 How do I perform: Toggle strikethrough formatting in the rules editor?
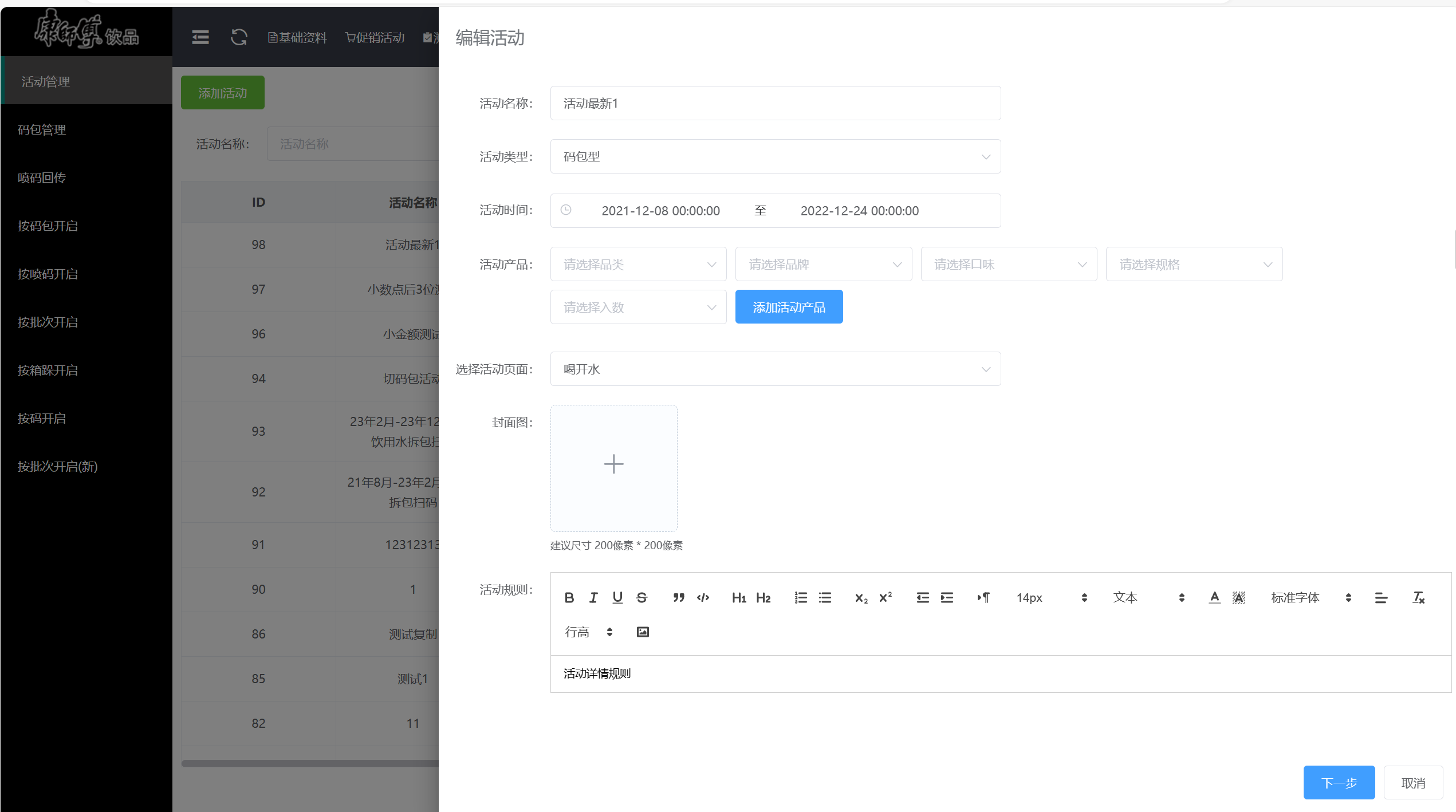tap(642, 598)
